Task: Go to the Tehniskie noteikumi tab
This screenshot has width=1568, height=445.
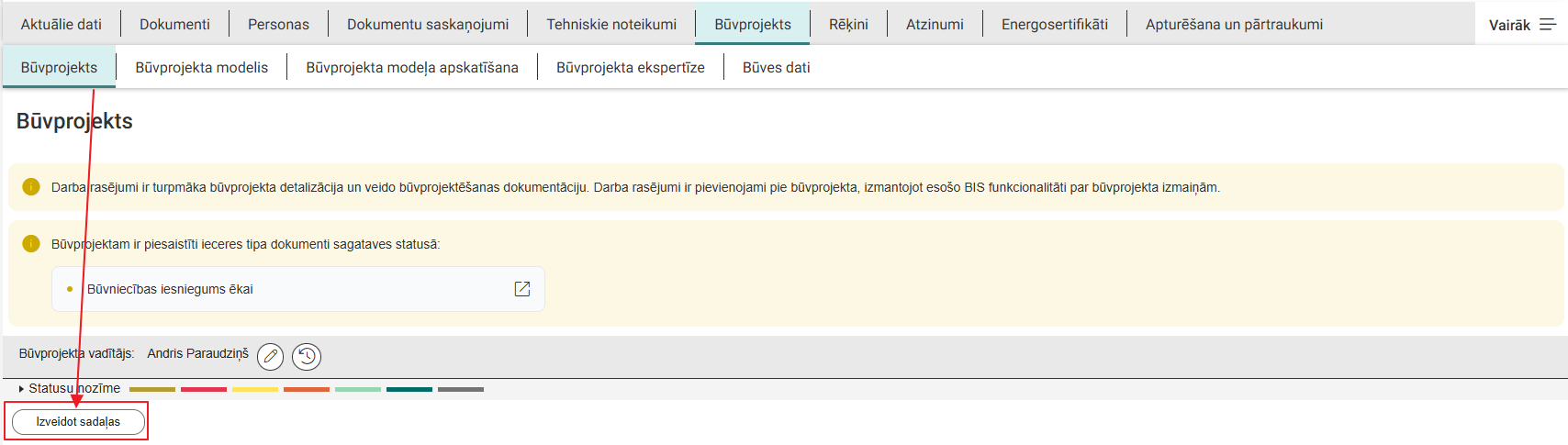Action: [x=611, y=24]
